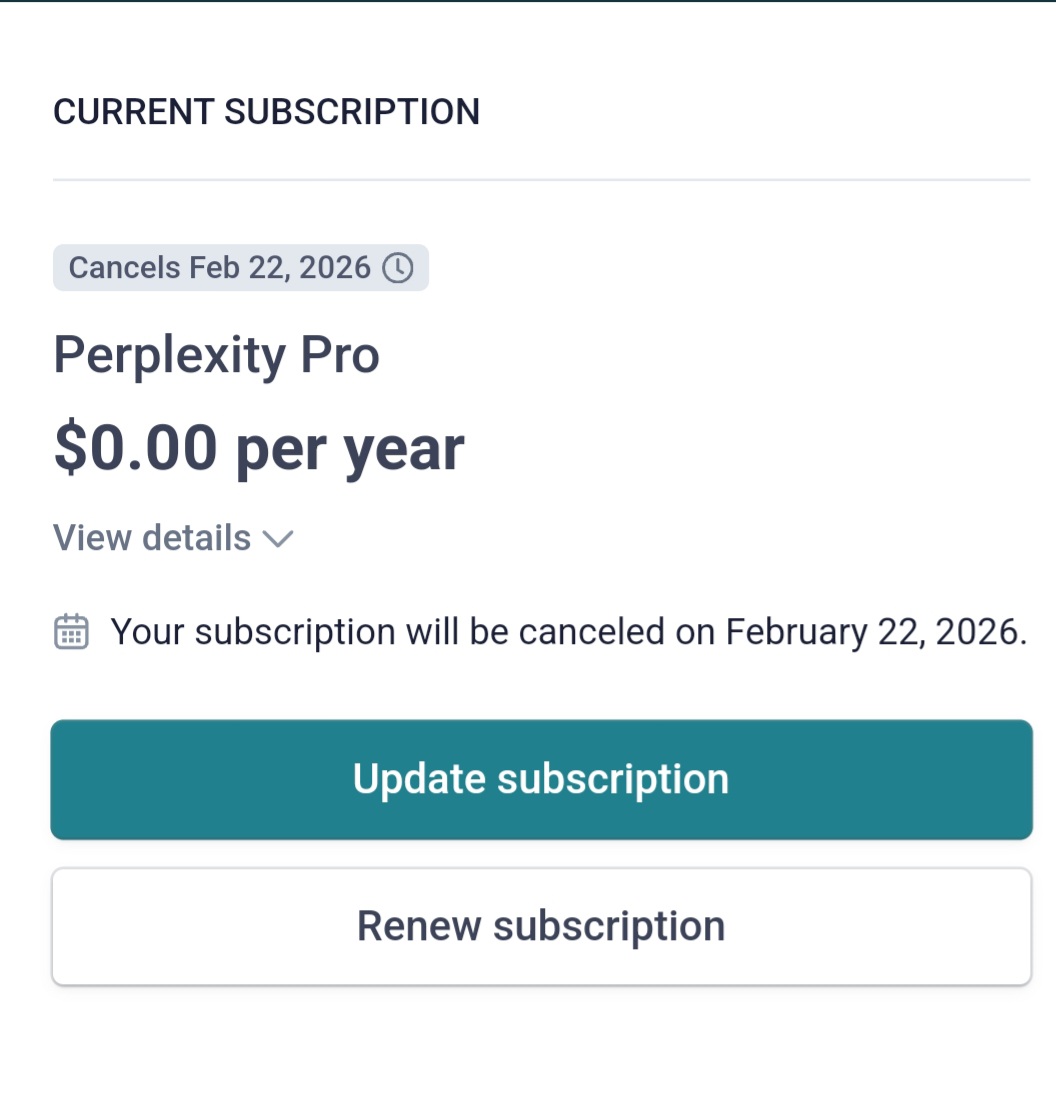Tap the February 22, 2026 date in the notice
Viewport: 1056px width, 1118px height.
(x=875, y=632)
